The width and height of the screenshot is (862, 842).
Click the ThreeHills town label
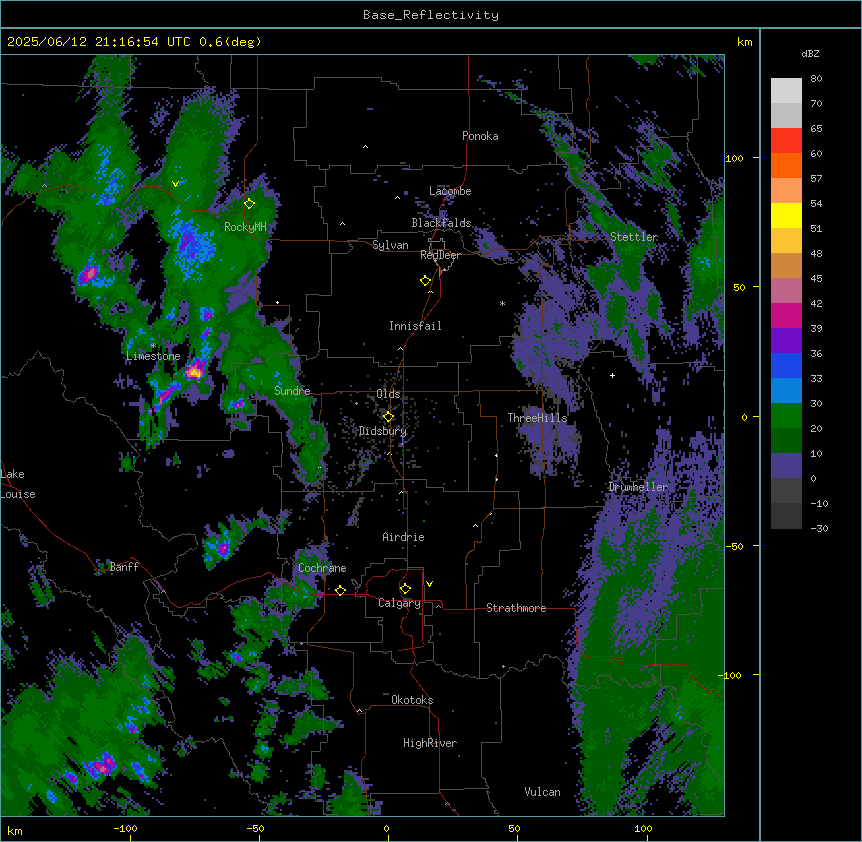(537, 418)
